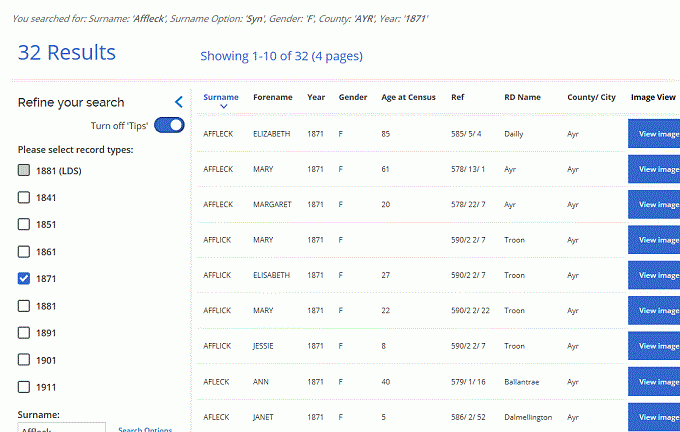Click the 32 Results heading
This screenshot has width=680, height=432.
(67, 52)
